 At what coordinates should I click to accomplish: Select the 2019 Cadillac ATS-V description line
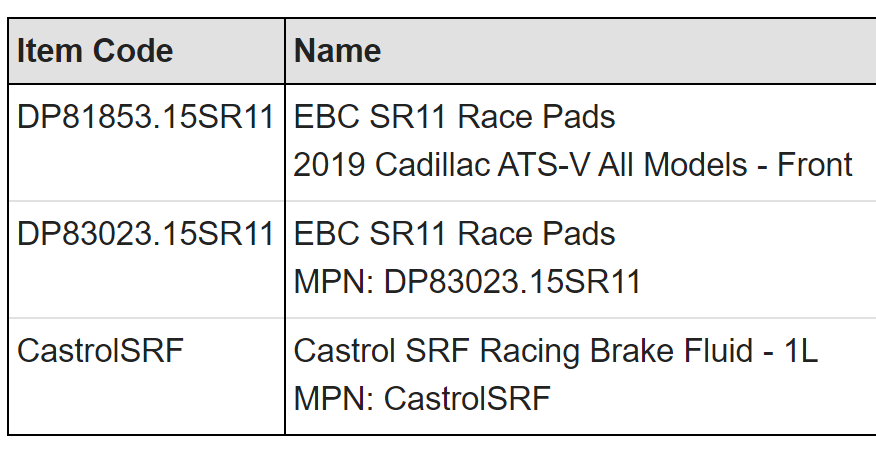pos(572,165)
